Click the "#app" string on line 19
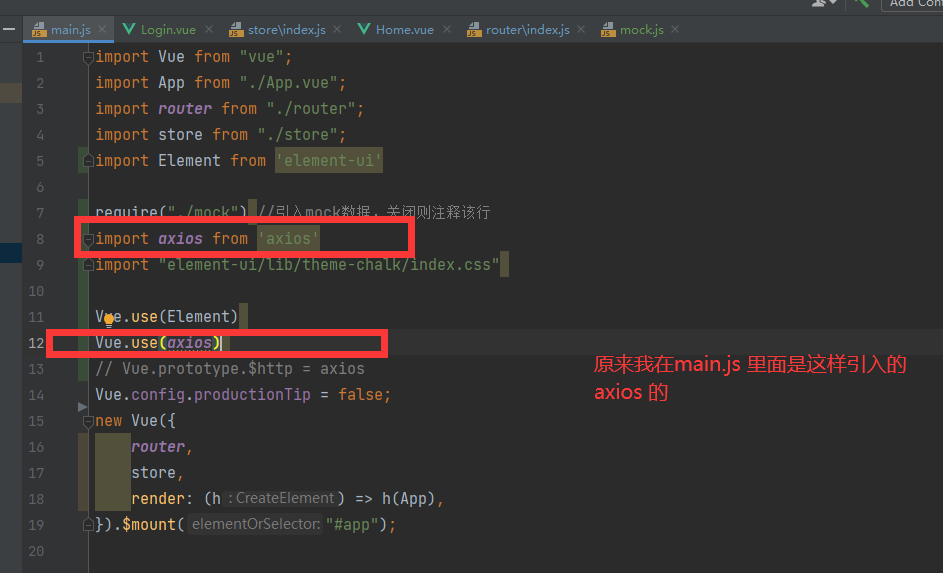The image size is (943, 573). point(352,524)
